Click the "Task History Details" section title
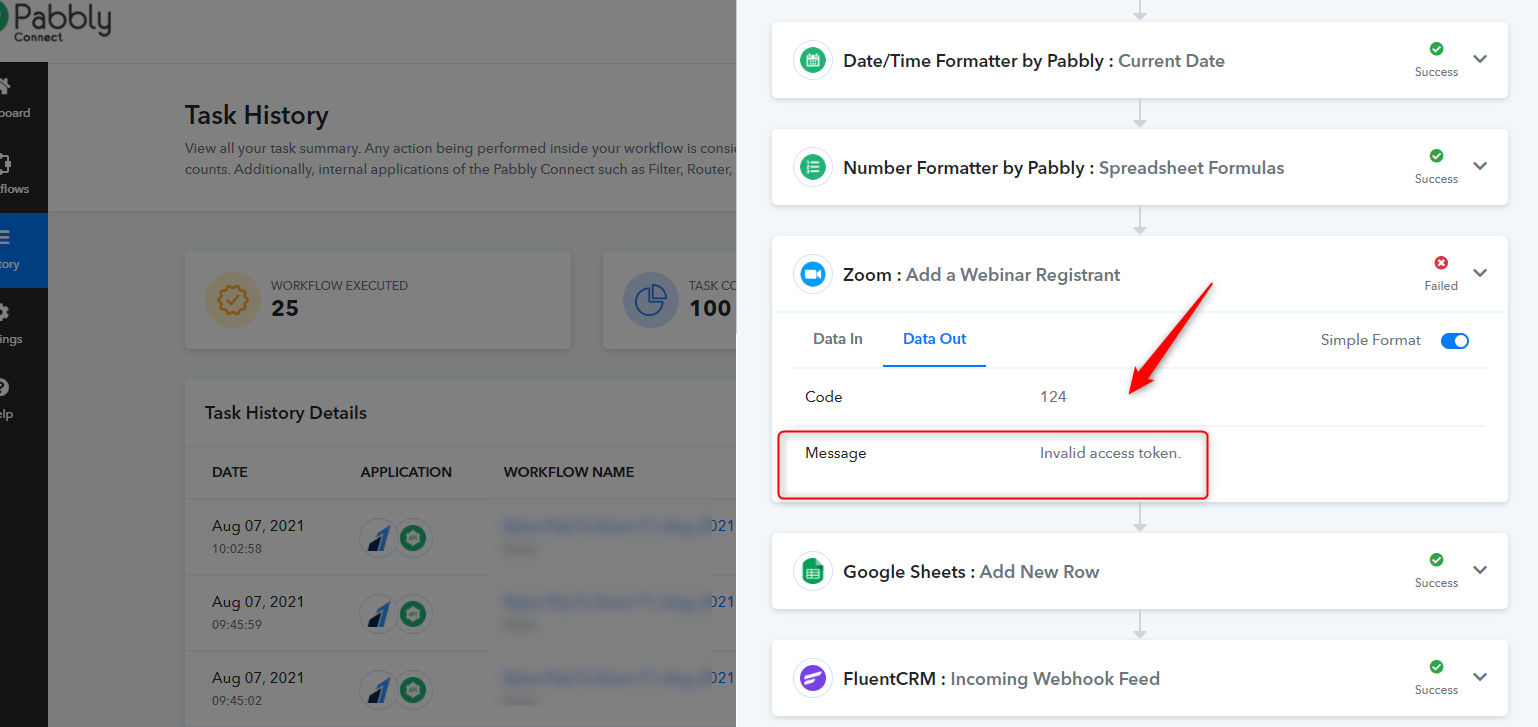This screenshot has height=727, width=1538. click(286, 413)
